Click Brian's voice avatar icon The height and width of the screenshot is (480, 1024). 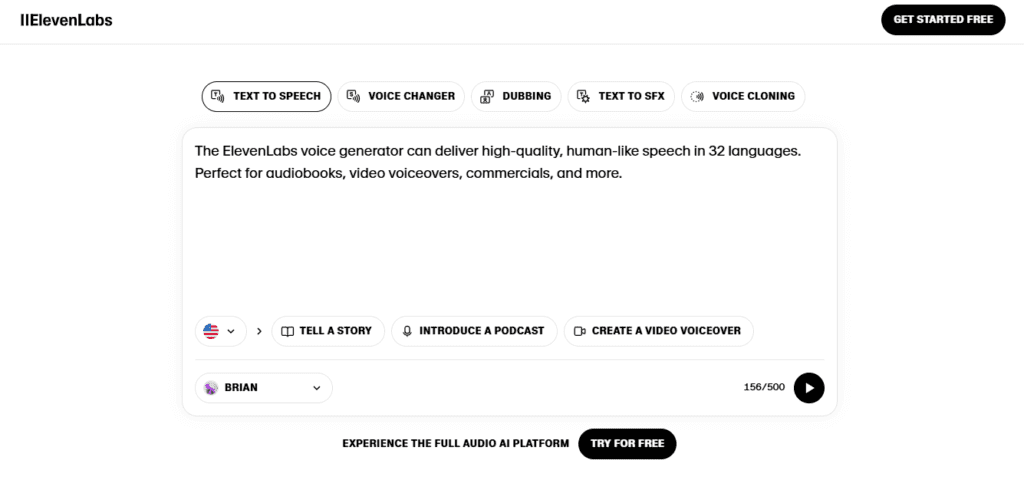pyautogui.click(x=211, y=388)
